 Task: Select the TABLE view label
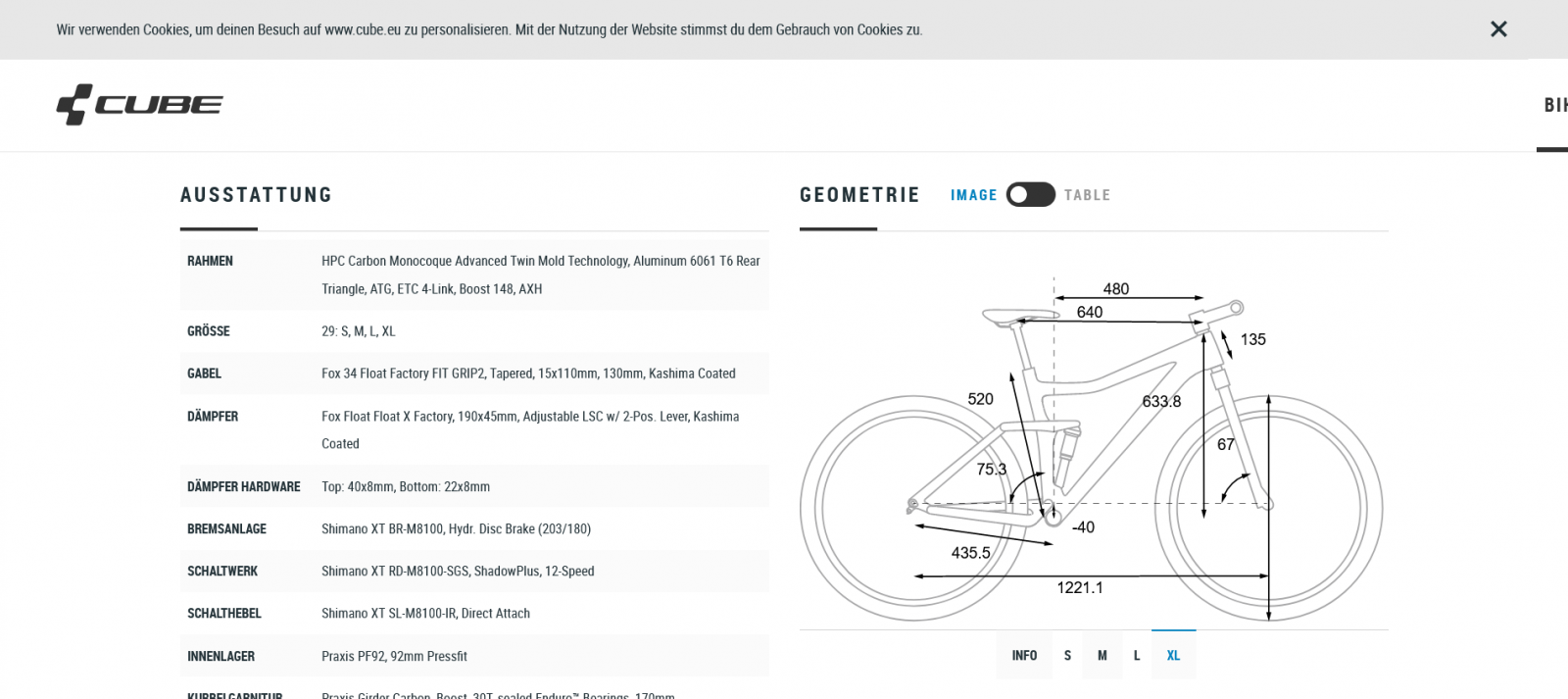[1087, 195]
